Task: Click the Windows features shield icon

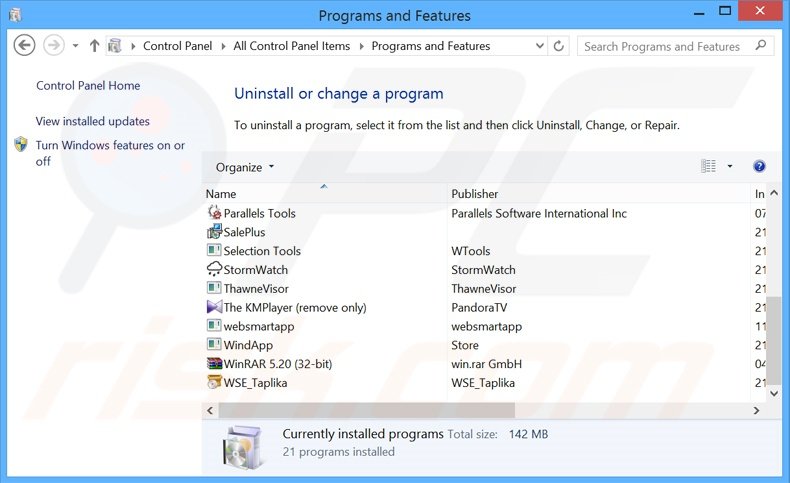Action: tap(21, 145)
